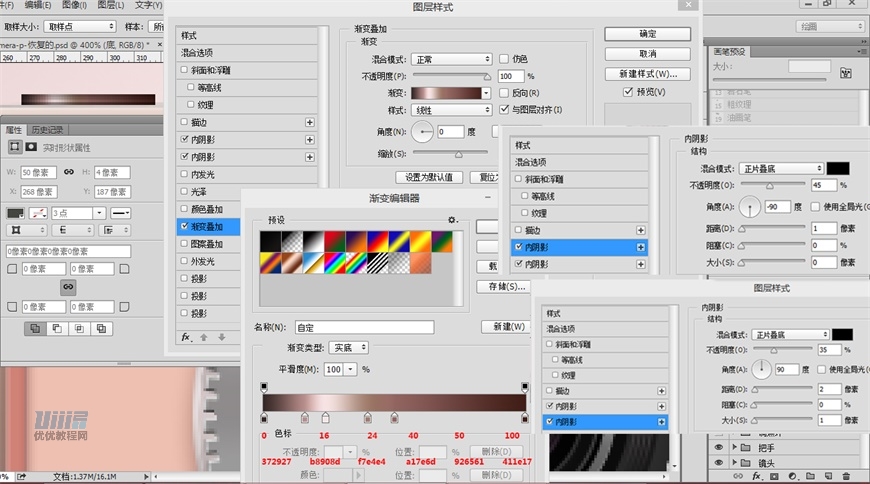The image size is (870, 484).
Task: Open the stroke width 3 点 dropdown arrow
Action: (99, 213)
